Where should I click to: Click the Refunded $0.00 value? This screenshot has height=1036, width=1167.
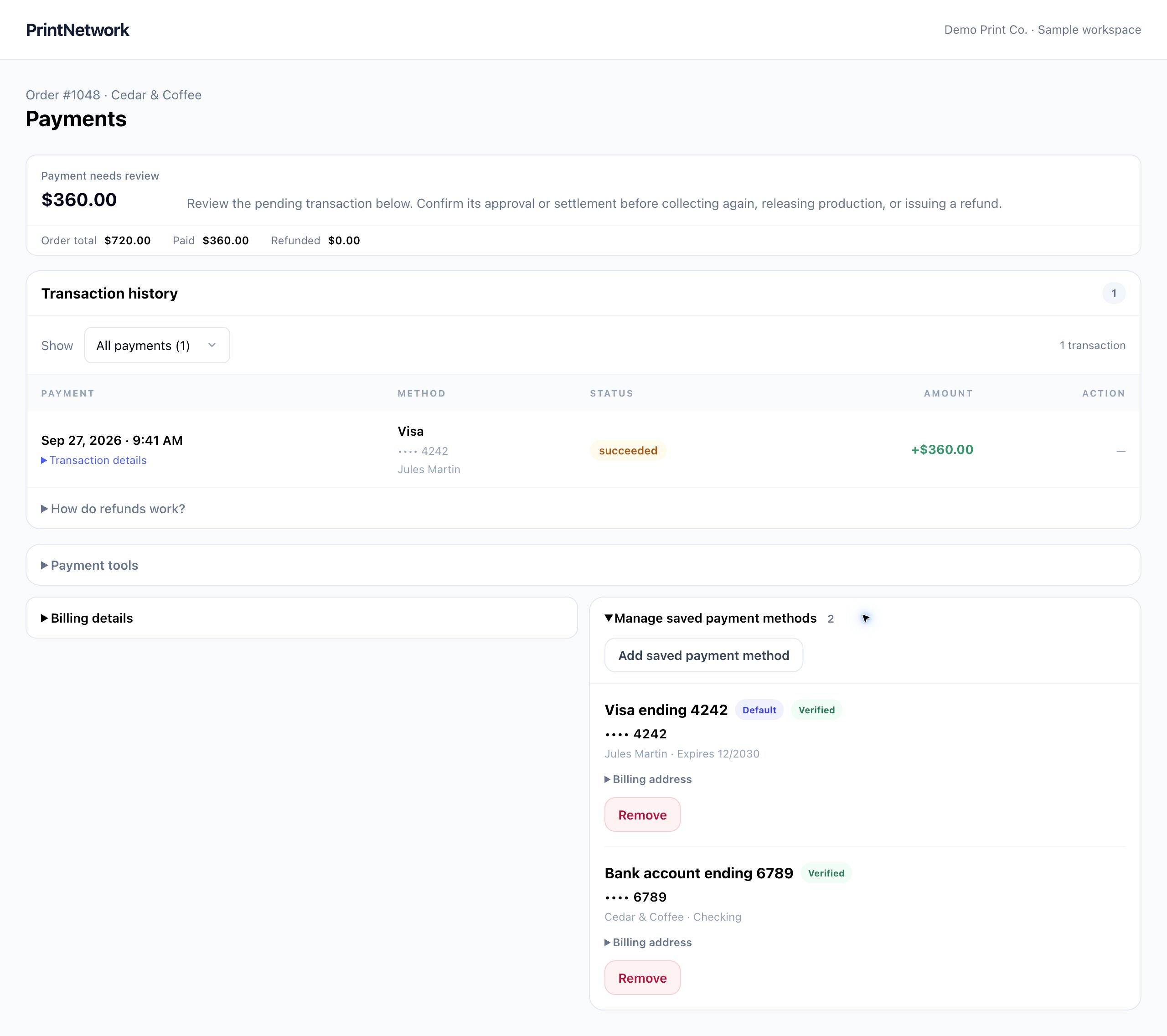(344, 240)
